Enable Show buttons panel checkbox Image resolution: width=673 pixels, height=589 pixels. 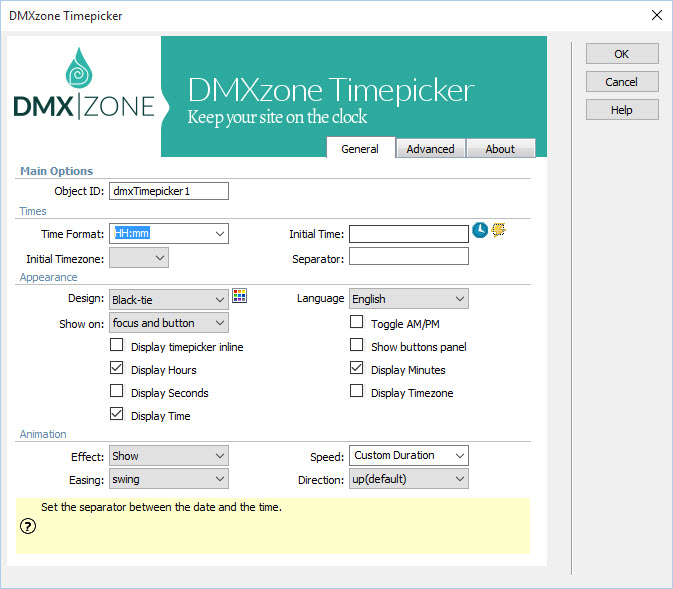(x=357, y=345)
